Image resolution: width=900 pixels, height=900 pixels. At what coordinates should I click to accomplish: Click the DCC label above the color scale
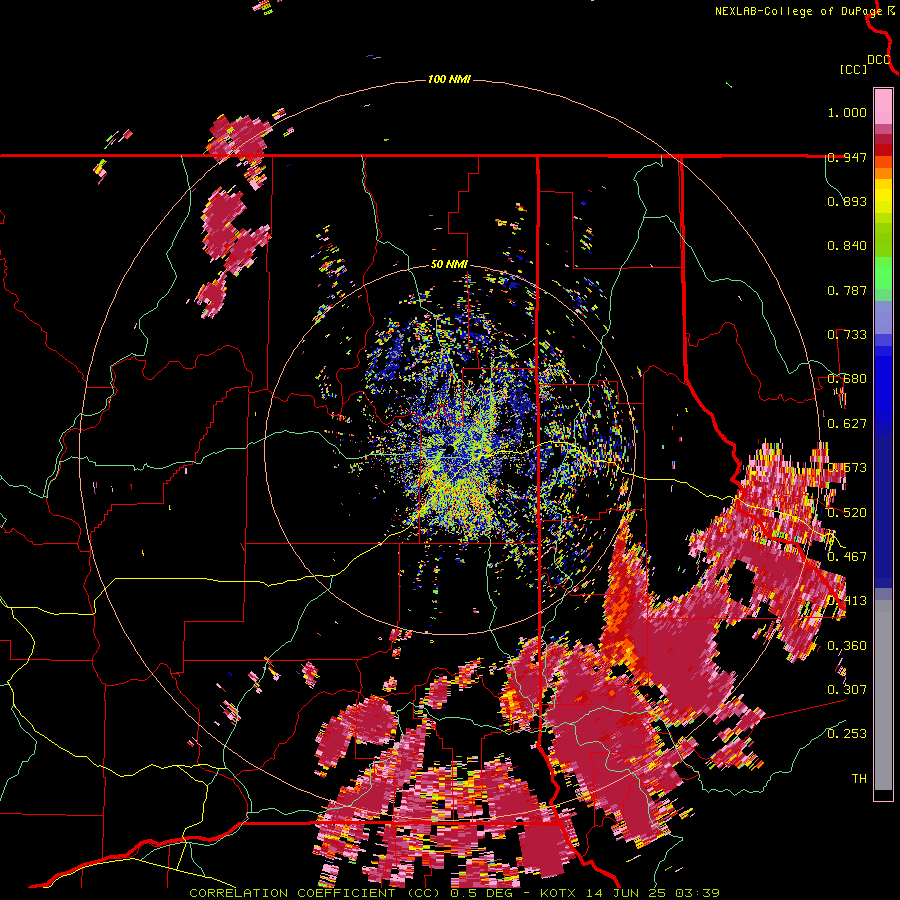tap(879, 60)
